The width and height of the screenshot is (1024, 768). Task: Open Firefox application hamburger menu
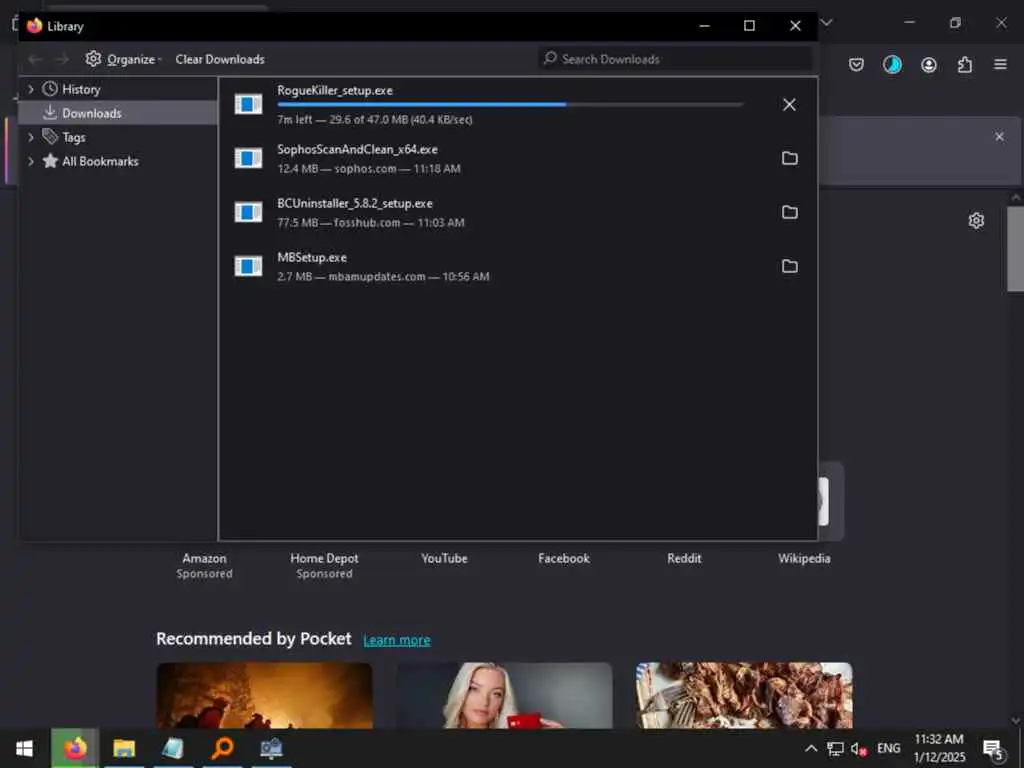1000,64
